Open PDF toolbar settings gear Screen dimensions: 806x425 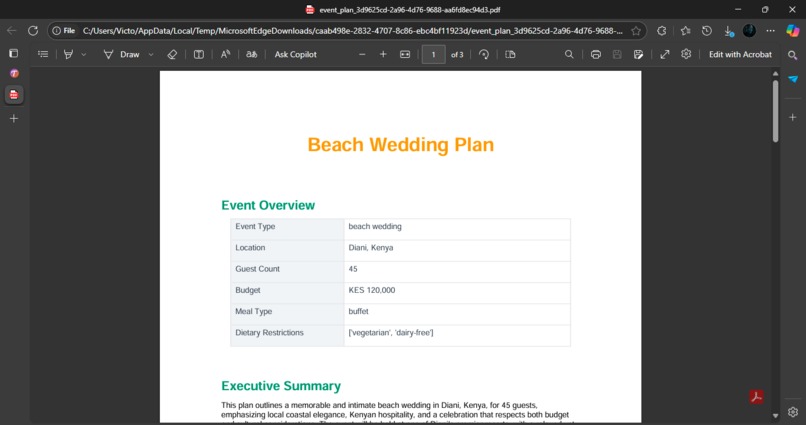coord(686,54)
